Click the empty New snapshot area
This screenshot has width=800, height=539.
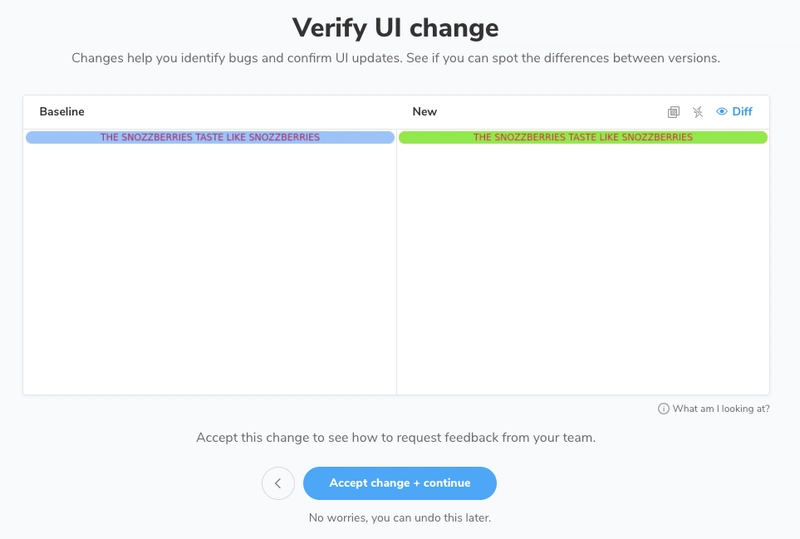(583, 270)
